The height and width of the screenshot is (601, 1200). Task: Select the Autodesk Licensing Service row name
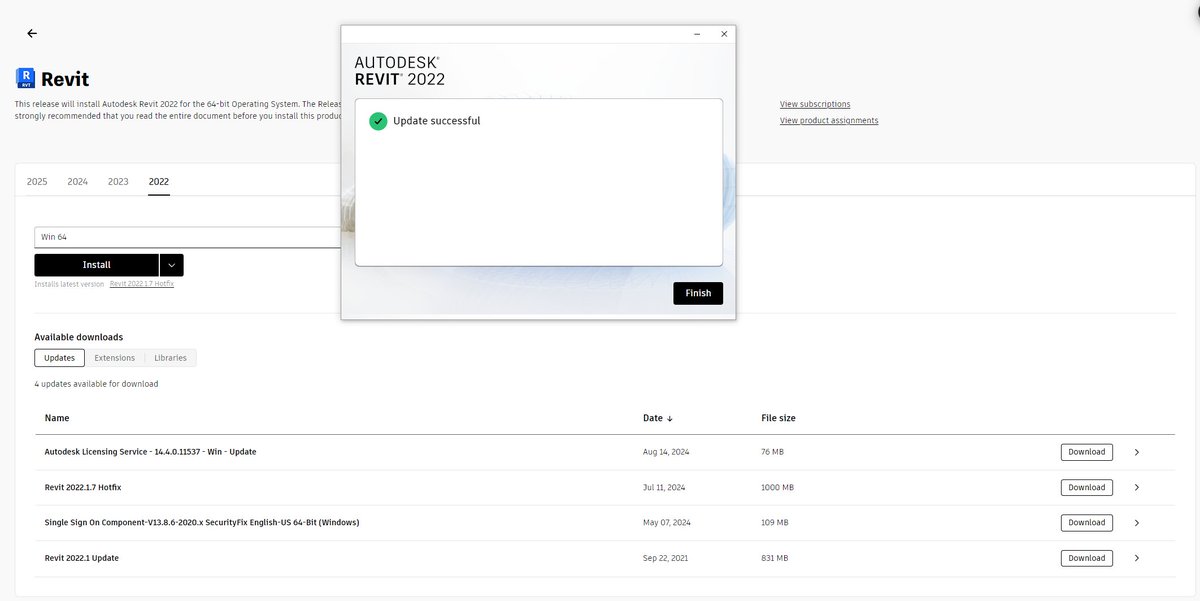[x=151, y=452]
